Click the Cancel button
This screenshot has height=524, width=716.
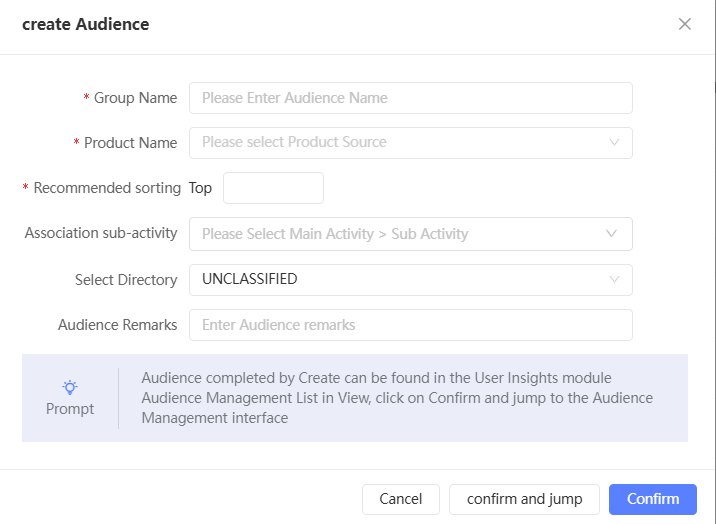[x=400, y=499]
